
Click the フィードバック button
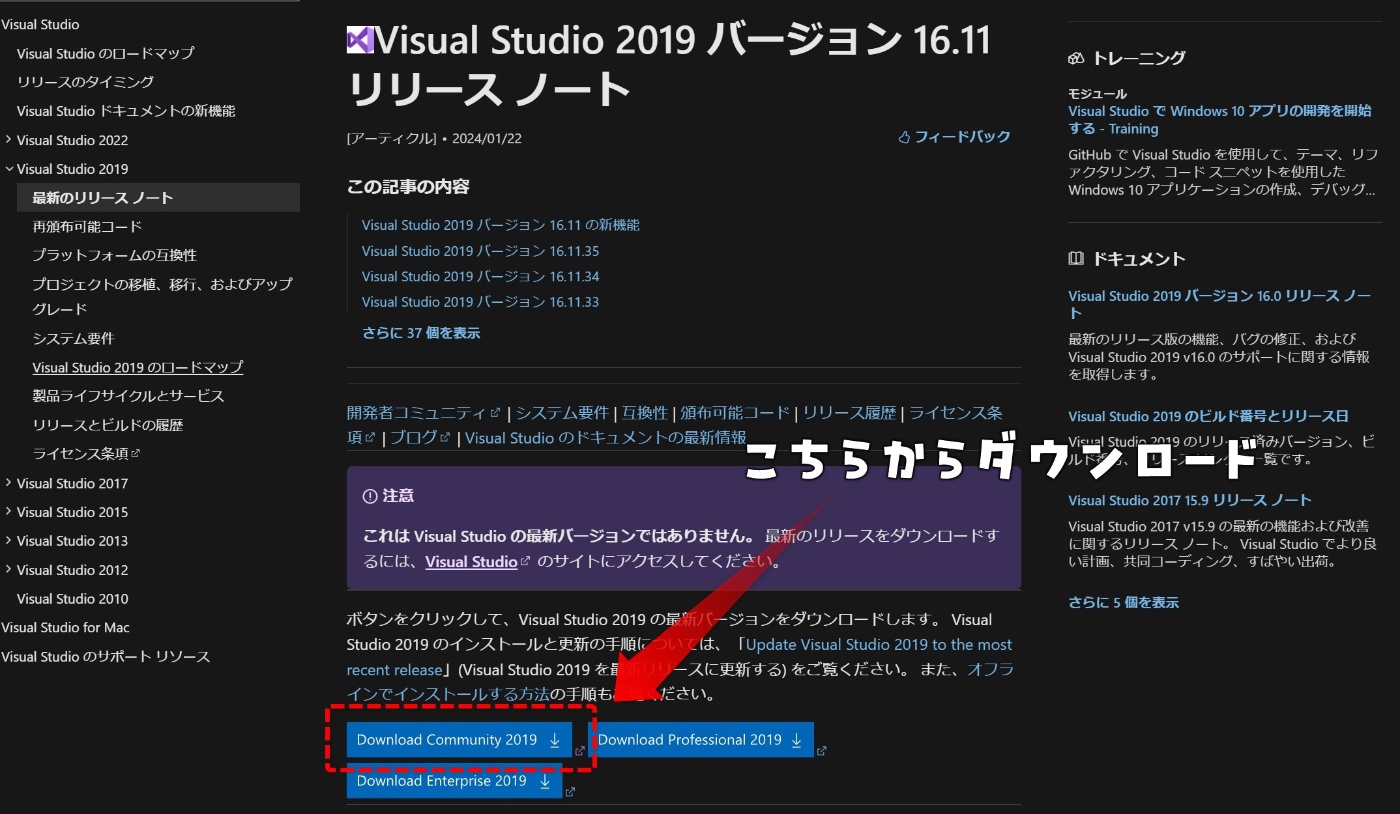(954, 137)
